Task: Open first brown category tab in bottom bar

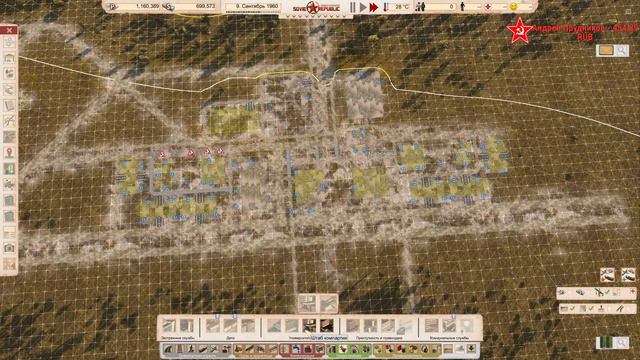Action: click(x=238, y=349)
